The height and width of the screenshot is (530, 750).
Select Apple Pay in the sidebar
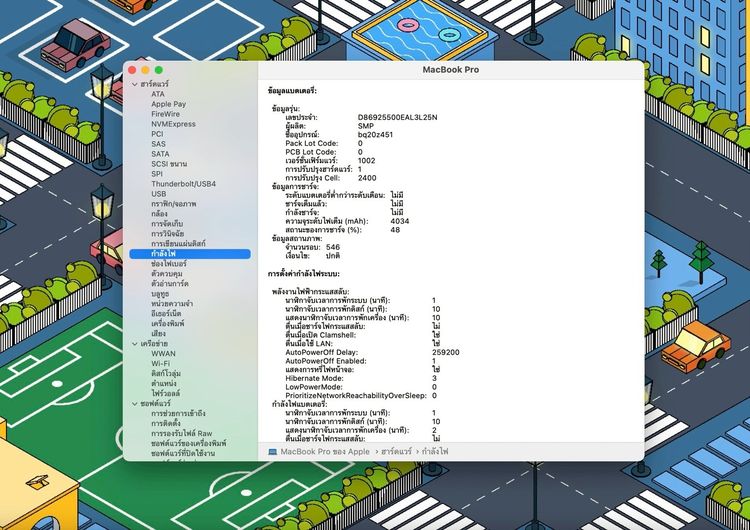point(168,104)
